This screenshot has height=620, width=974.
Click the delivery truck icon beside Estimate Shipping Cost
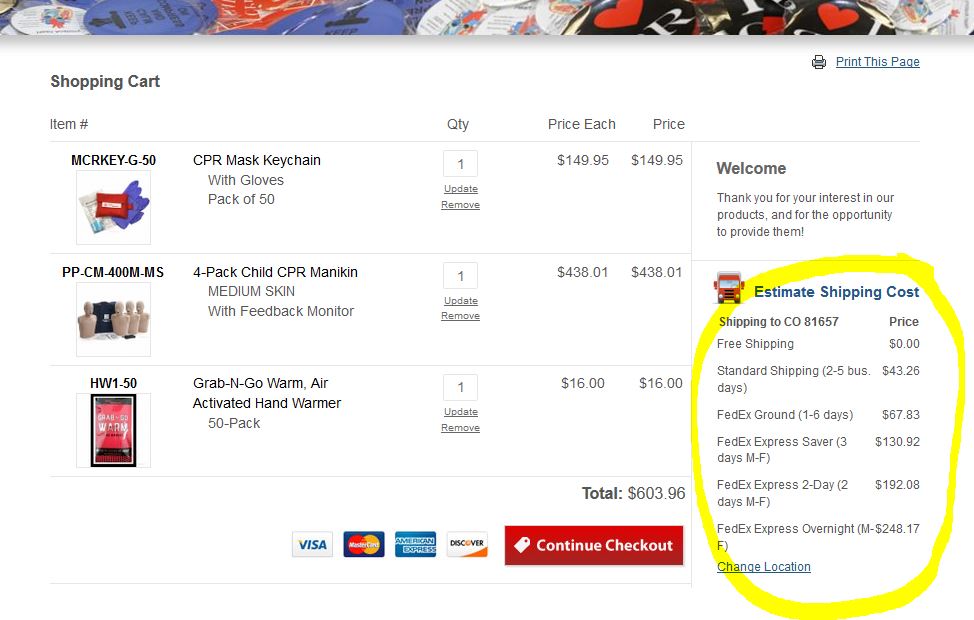729,287
